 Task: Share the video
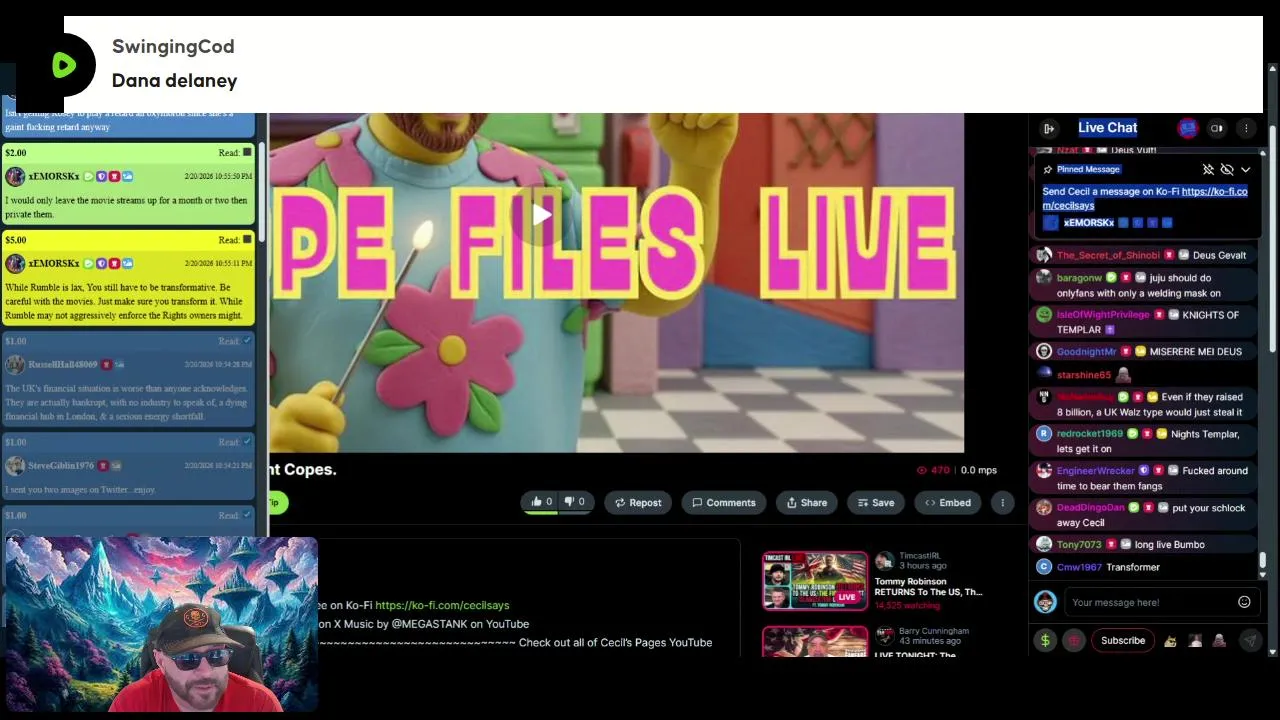807,503
